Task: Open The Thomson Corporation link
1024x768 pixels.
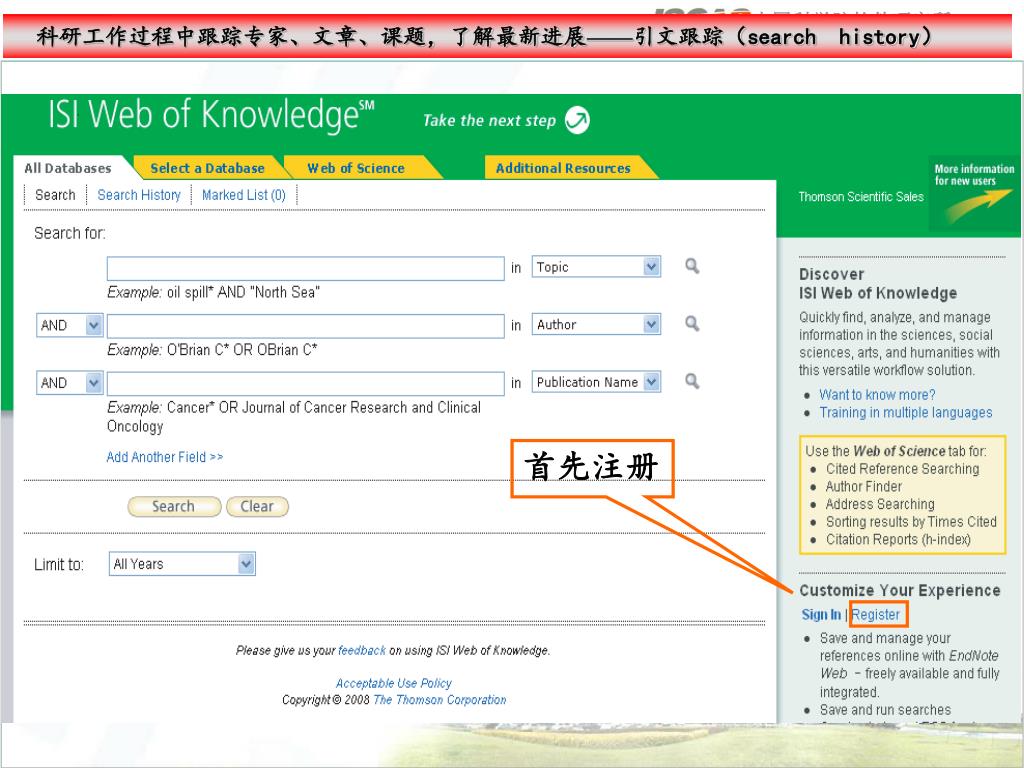Action: tap(440, 699)
